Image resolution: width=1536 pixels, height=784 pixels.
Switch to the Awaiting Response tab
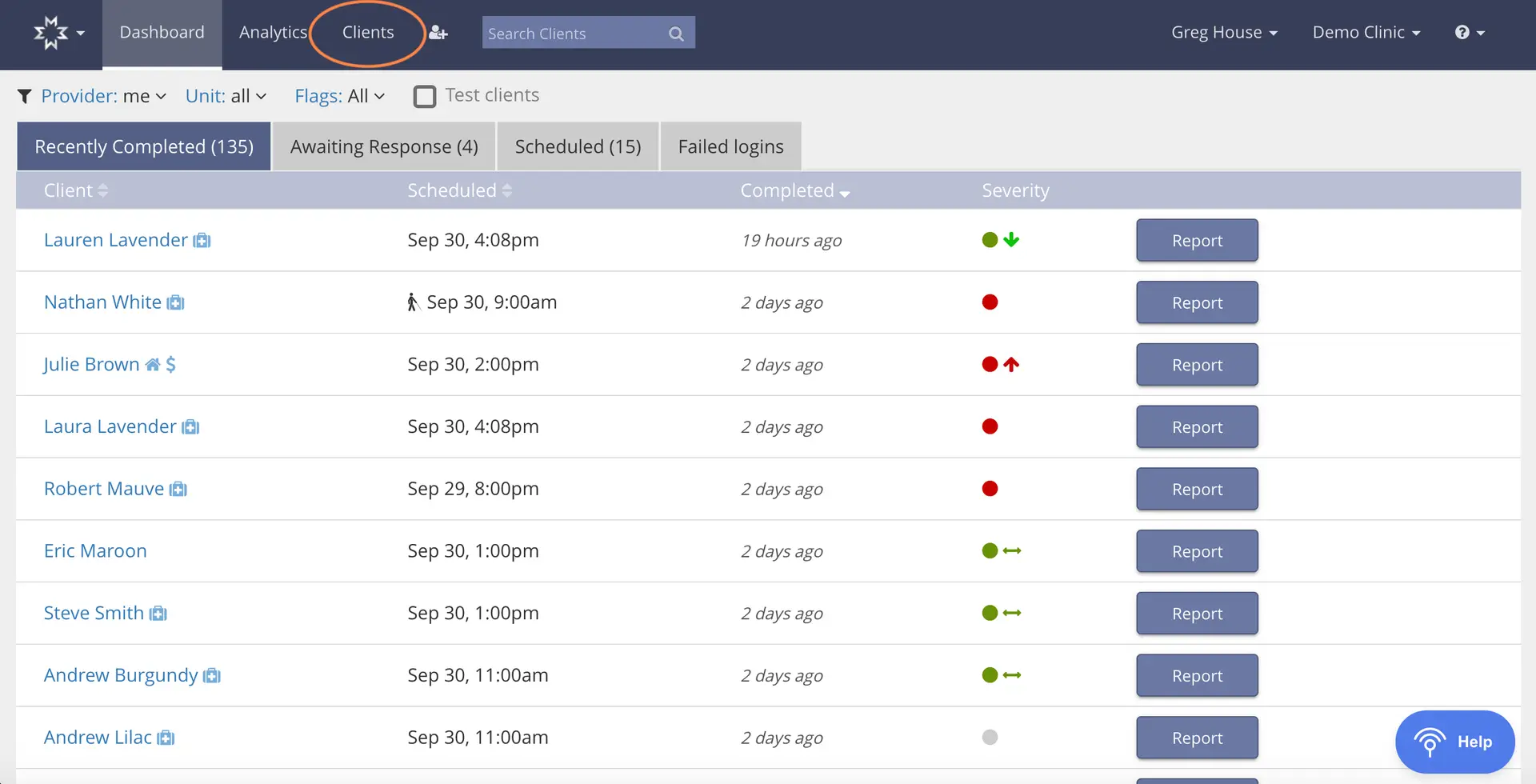(x=384, y=146)
